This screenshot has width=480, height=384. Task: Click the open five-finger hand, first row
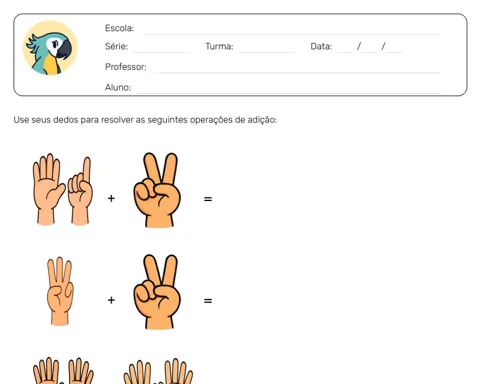pyautogui.click(x=48, y=189)
